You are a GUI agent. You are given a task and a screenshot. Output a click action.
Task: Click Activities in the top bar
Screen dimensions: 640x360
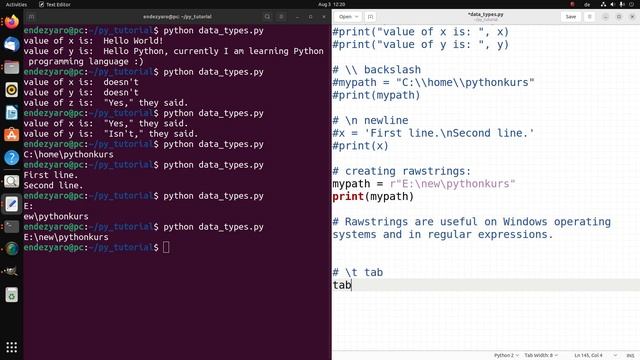[16, 4]
